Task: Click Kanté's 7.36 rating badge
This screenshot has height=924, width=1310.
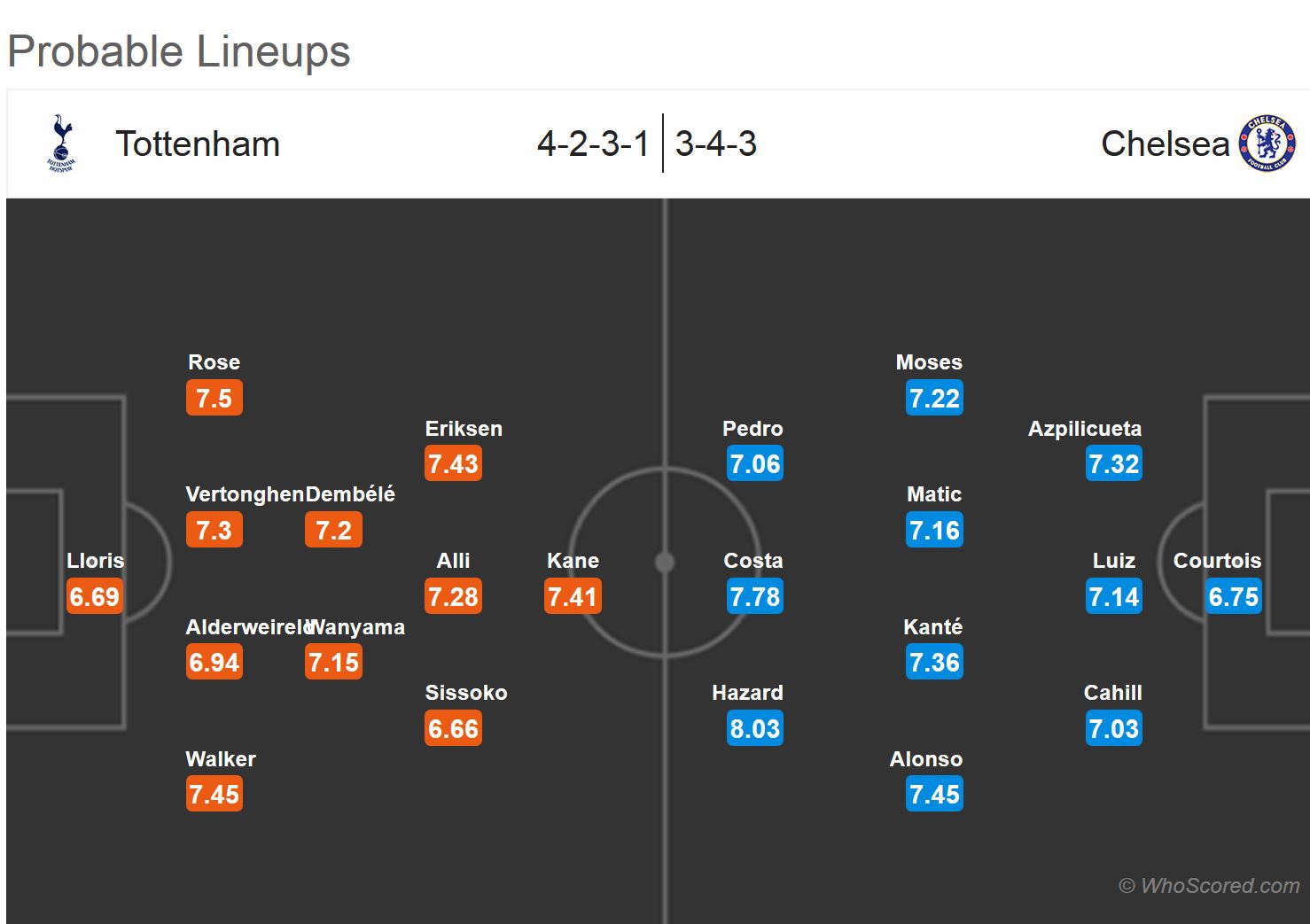Action: click(x=934, y=662)
